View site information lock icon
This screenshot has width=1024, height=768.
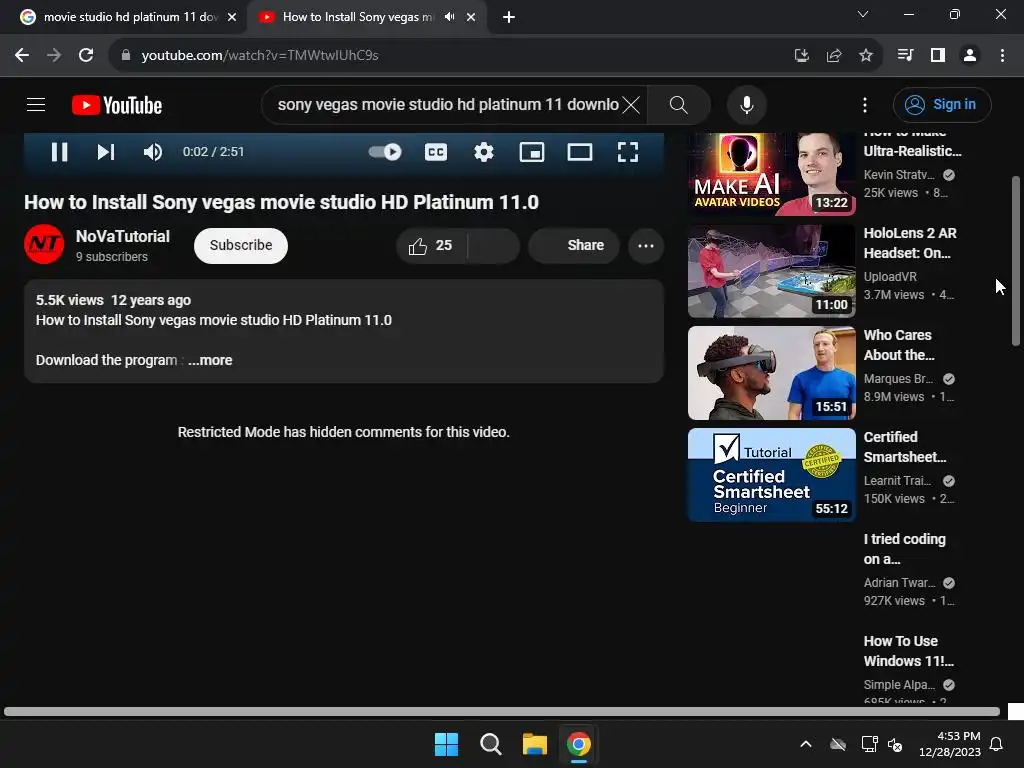(x=126, y=56)
